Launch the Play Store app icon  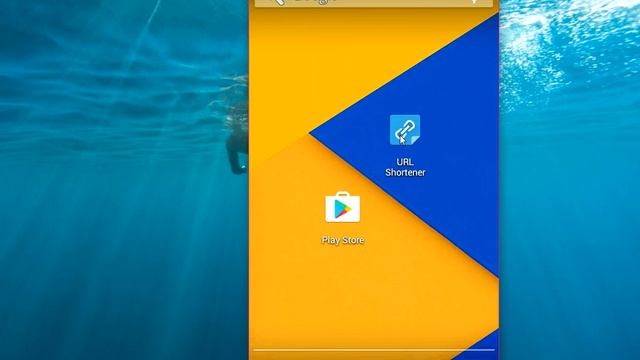pyautogui.click(x=342, y=207)
